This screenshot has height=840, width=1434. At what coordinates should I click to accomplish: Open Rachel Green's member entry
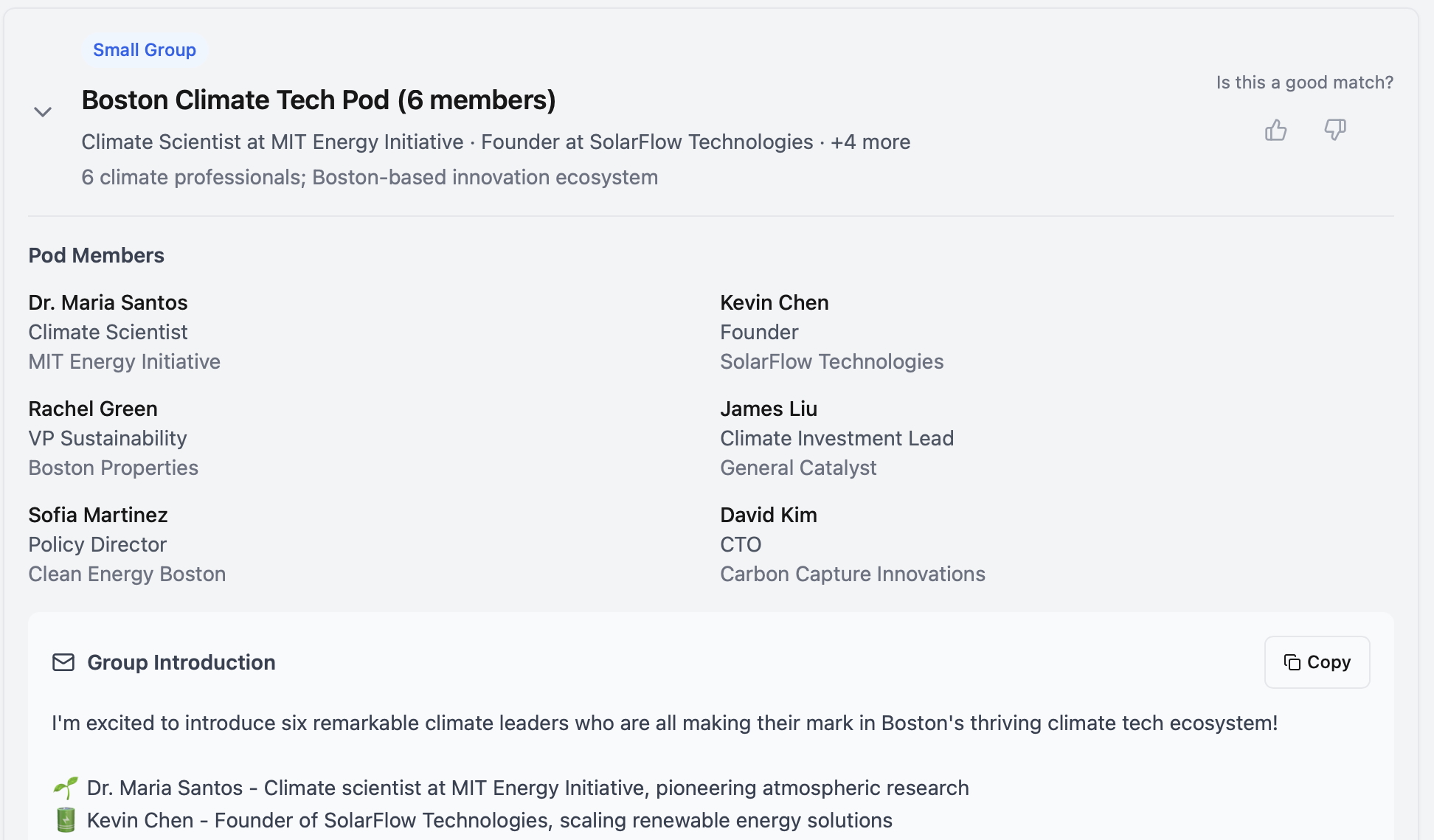coord(93,409)
